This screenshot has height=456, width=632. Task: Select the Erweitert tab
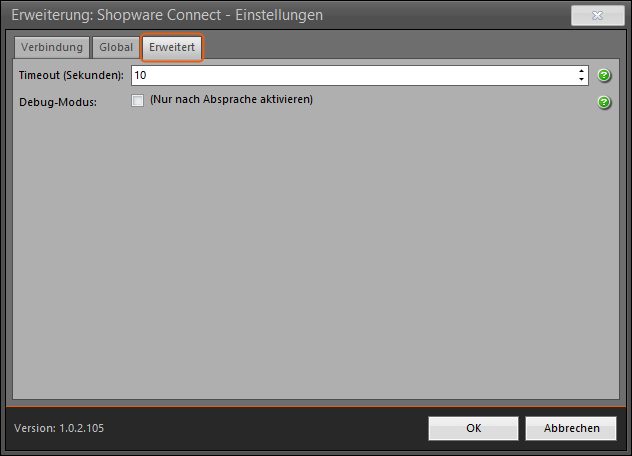pos(172,47)
